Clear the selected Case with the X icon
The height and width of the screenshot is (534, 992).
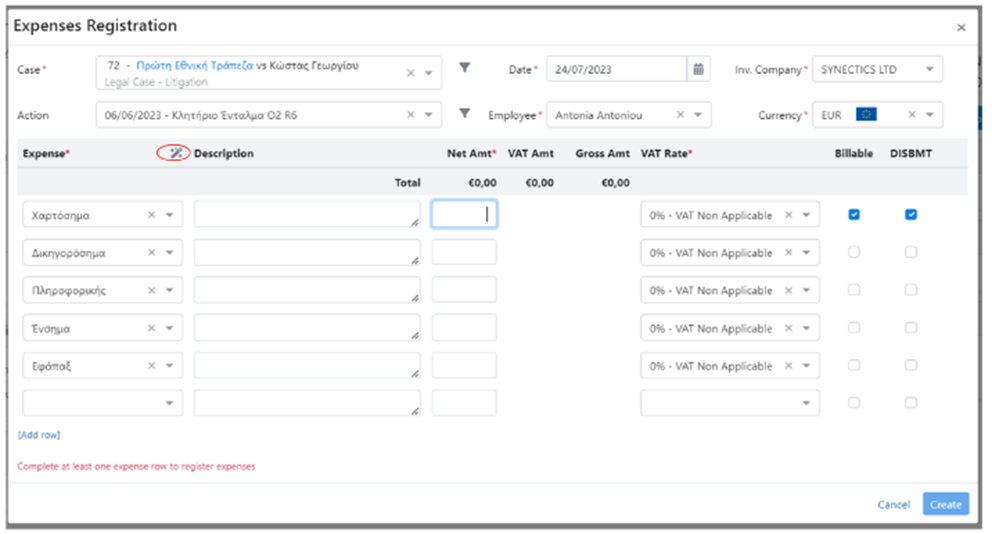coord(410,73)
